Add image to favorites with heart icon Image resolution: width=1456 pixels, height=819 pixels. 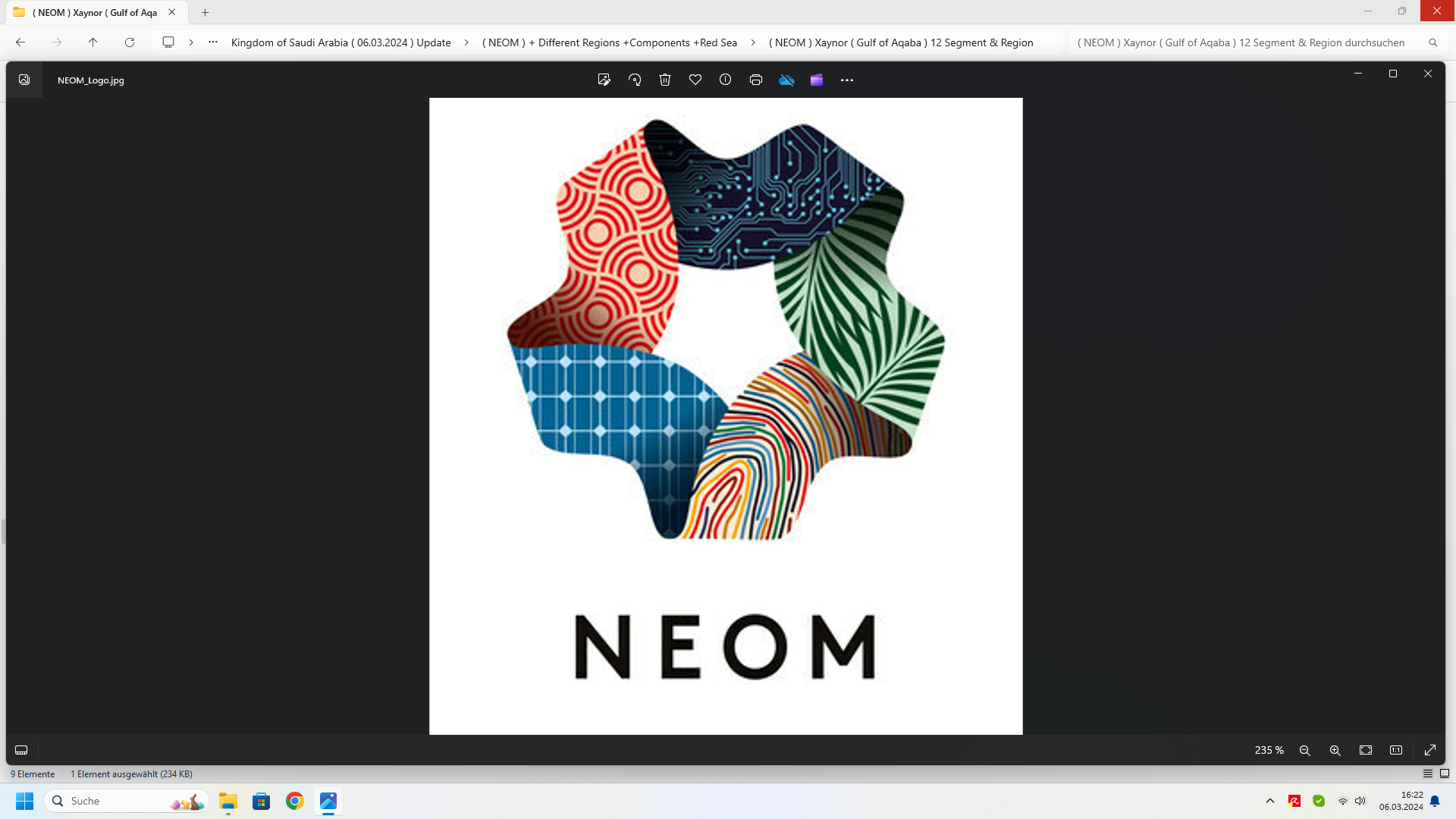click(x=695, y=80)
